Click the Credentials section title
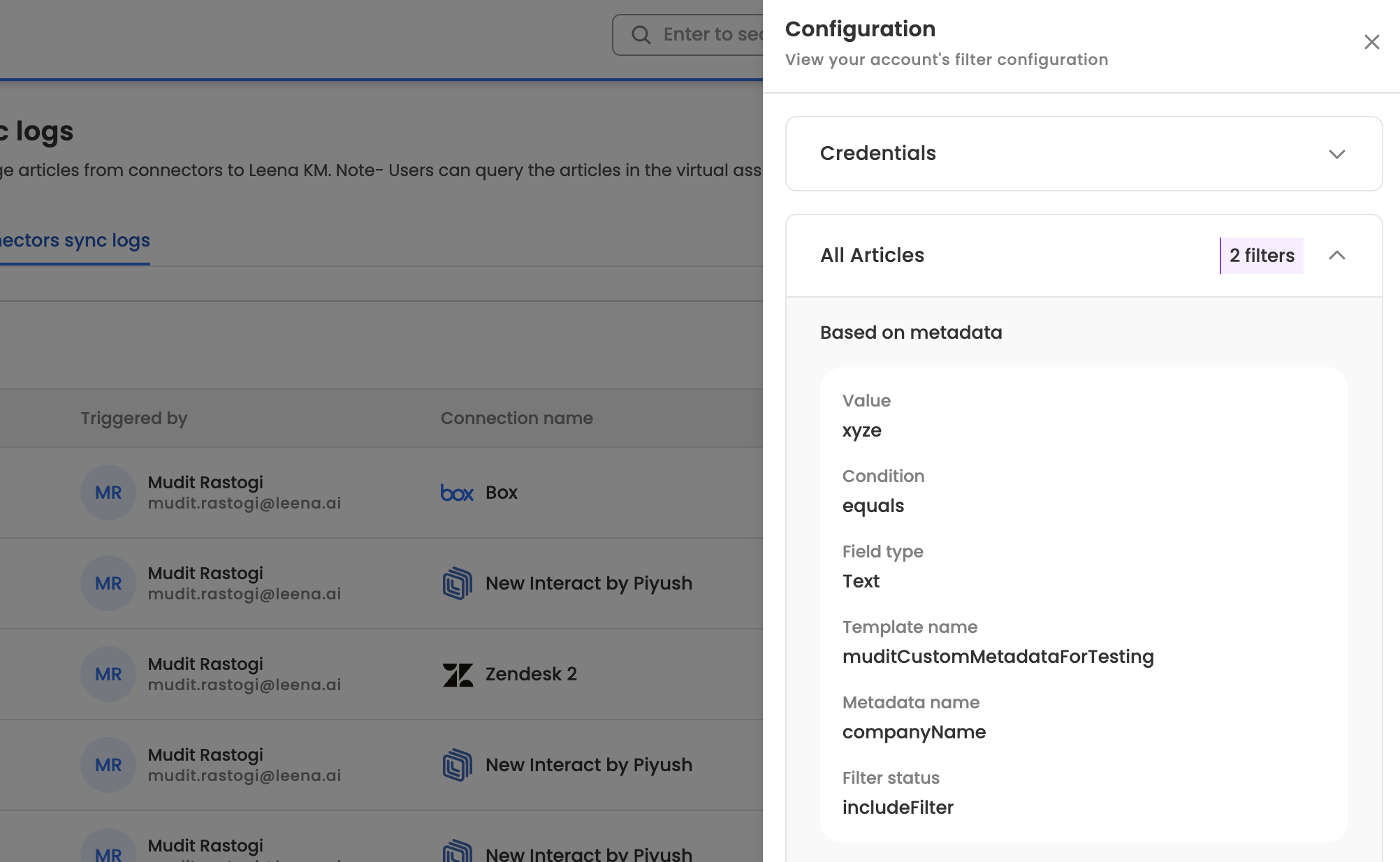1400x862 pixels. pos(877,154)
